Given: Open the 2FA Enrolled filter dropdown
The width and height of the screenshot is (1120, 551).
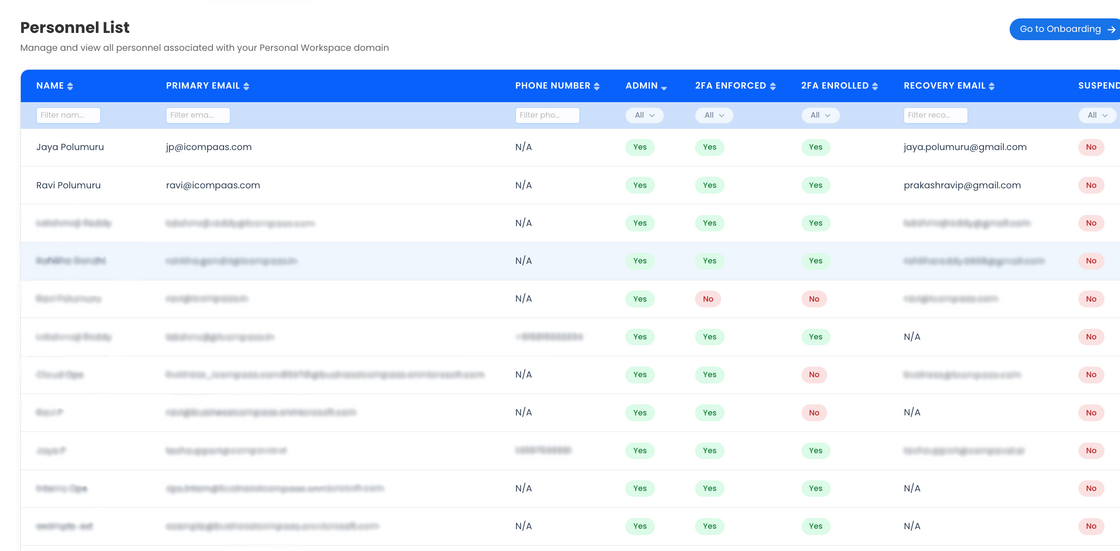Looking at the screenshot, I should (x=820, y=116).
